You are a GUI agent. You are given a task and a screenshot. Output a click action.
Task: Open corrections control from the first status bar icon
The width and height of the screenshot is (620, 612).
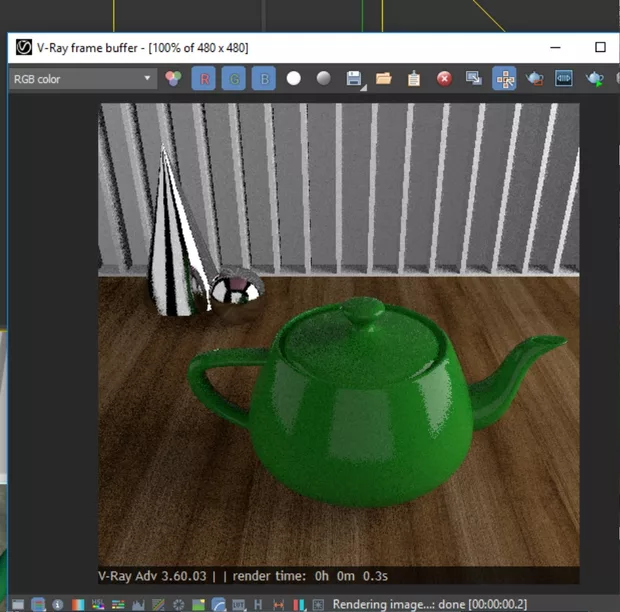pos(17,604)
